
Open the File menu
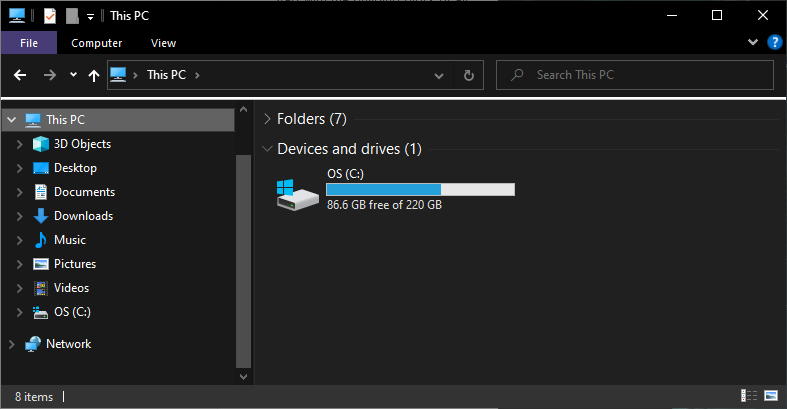29,43
